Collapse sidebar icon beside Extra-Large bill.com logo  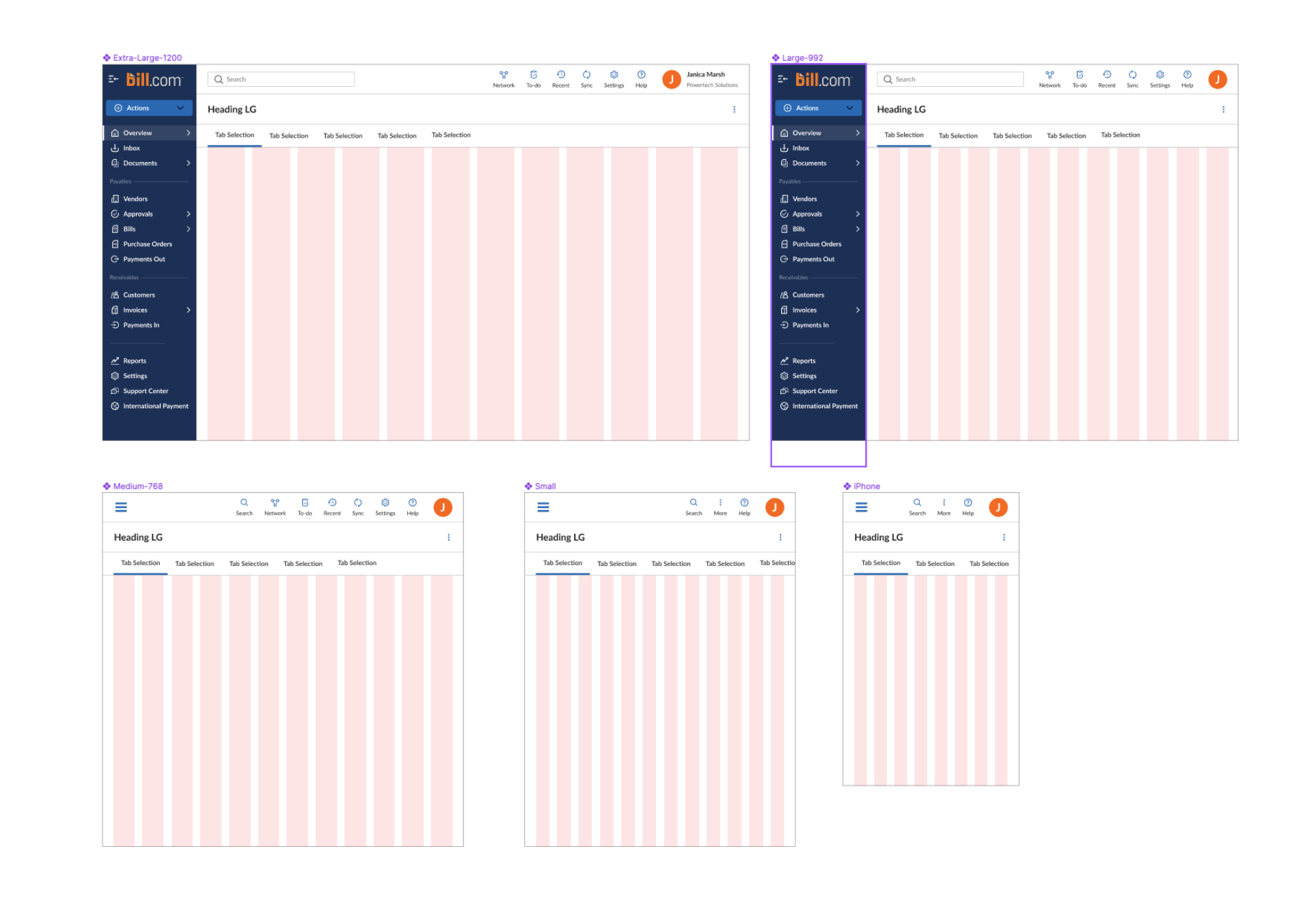click(113, 79)
